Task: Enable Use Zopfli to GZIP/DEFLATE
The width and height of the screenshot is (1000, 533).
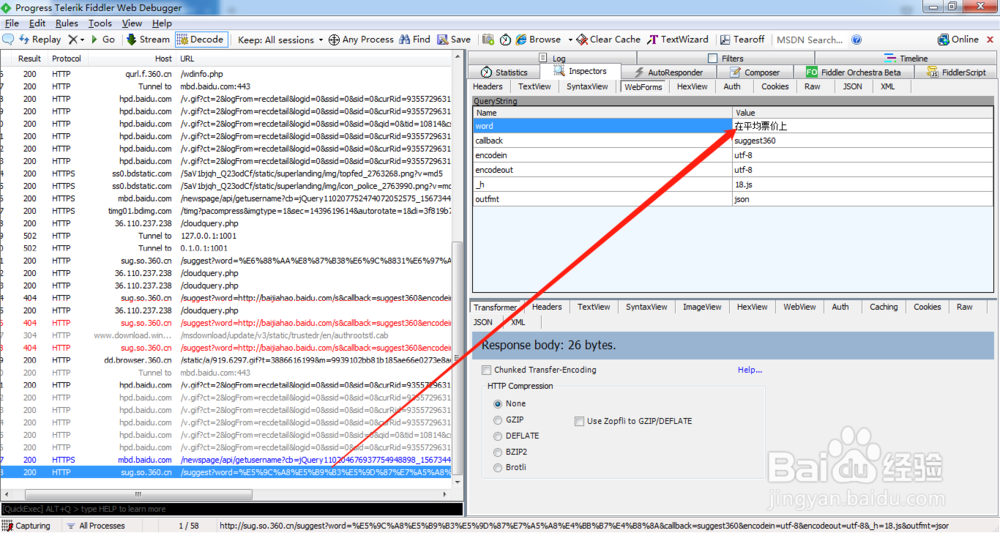Action: [579, 421]
